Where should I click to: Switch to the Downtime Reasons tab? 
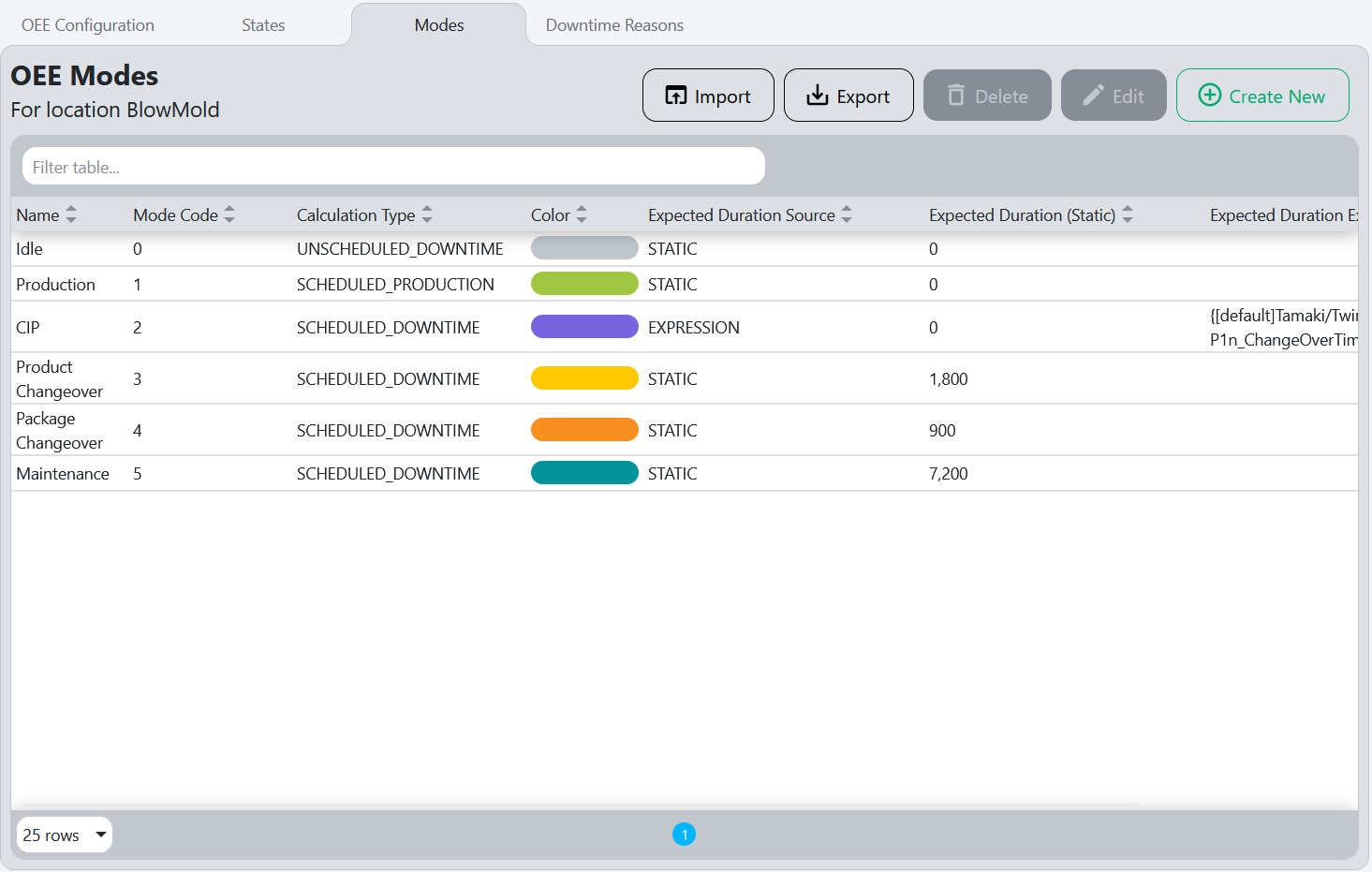pyautogui.click(x=613, y=25)
